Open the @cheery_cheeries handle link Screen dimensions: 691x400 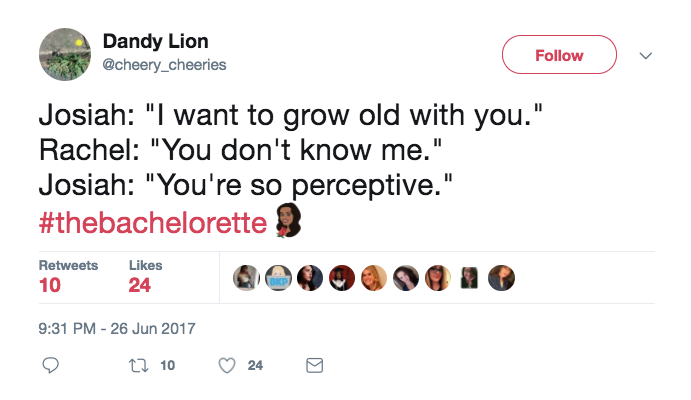[164, 65]
